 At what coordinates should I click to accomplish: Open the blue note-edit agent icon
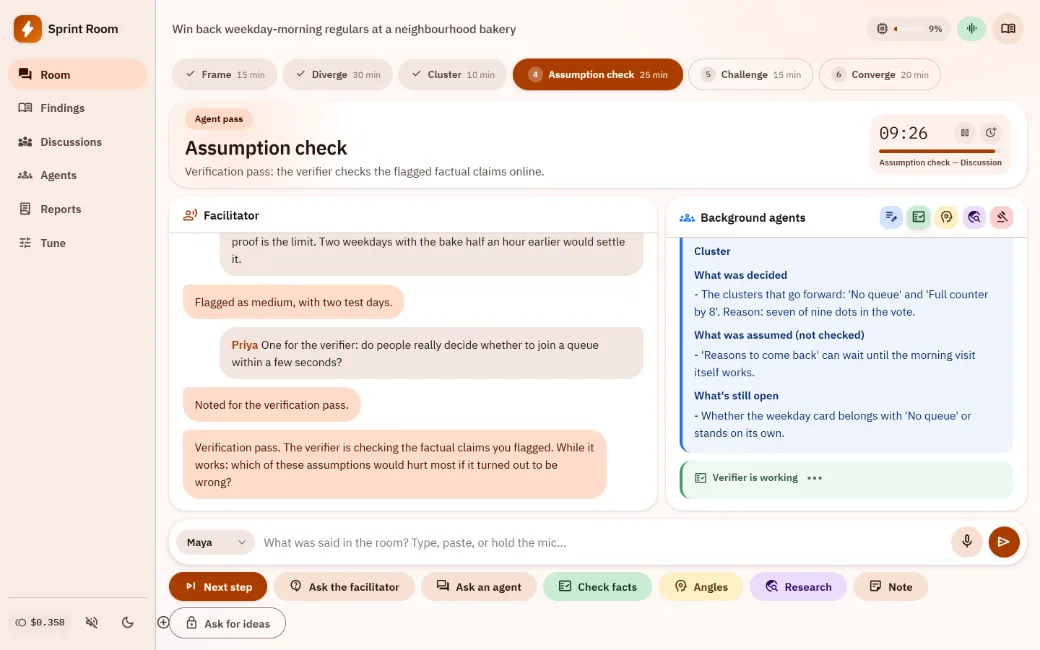(891, 217)
